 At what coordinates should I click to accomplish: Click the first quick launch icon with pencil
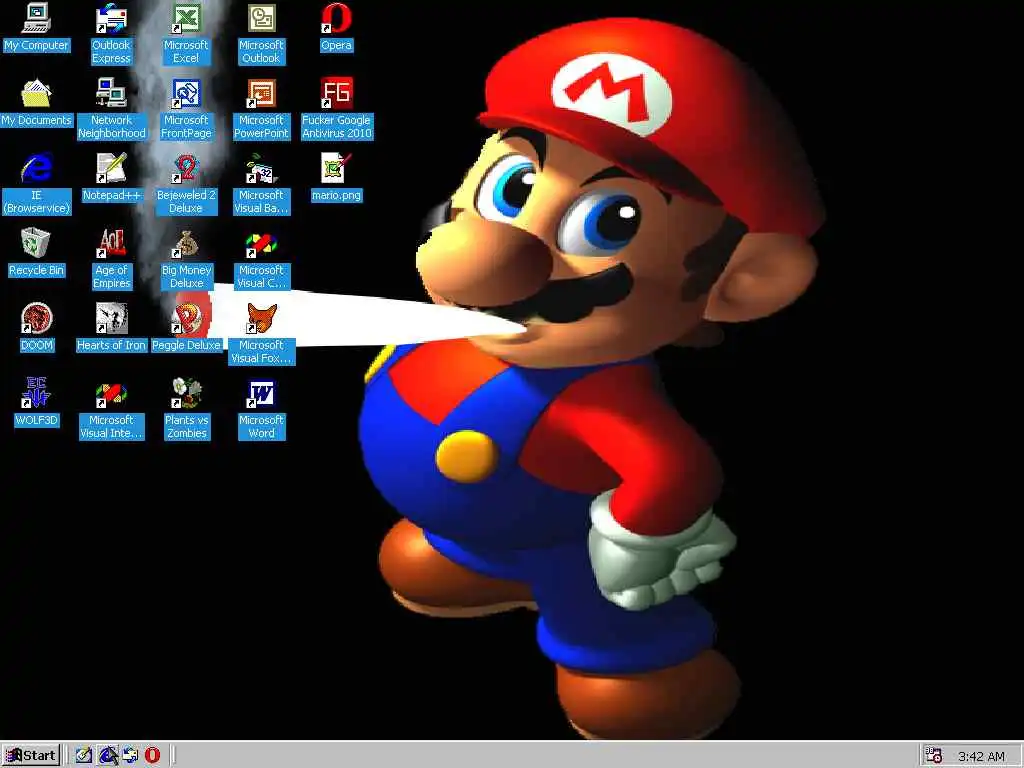[x=84, y=755]
